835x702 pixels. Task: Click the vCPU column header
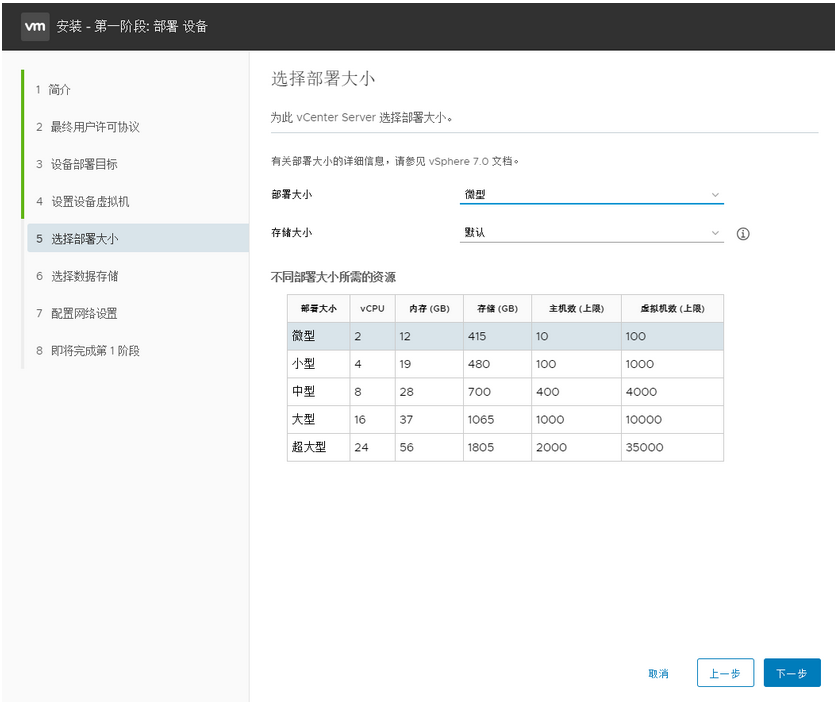[x=372, y=308]
